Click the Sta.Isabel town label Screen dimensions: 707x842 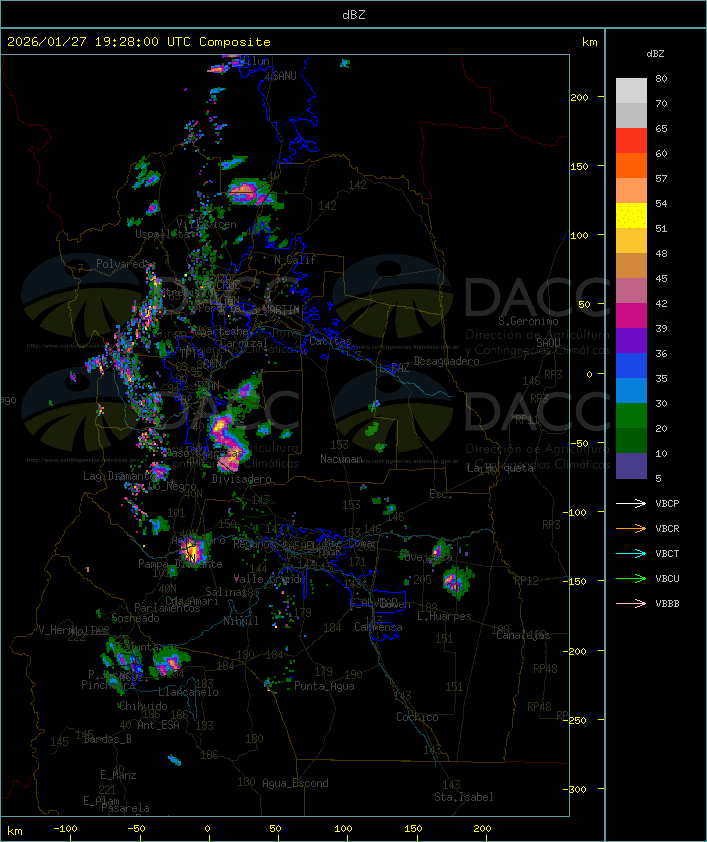pyautogui.click(x=463, y=797)
